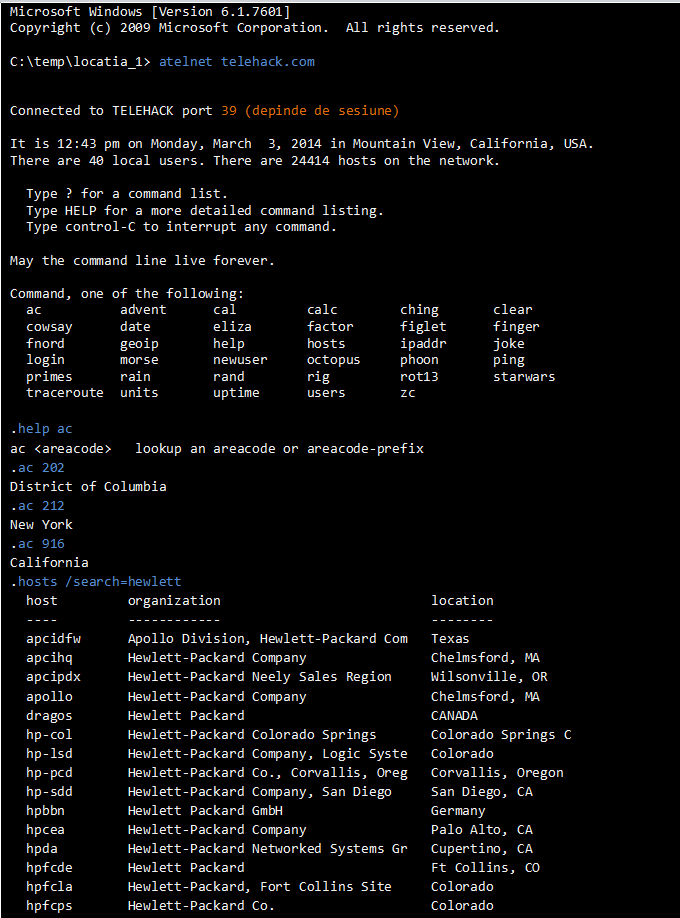Select the '.ac 916' command line
This screenshot has height=918, width=680.
(37, 544)
